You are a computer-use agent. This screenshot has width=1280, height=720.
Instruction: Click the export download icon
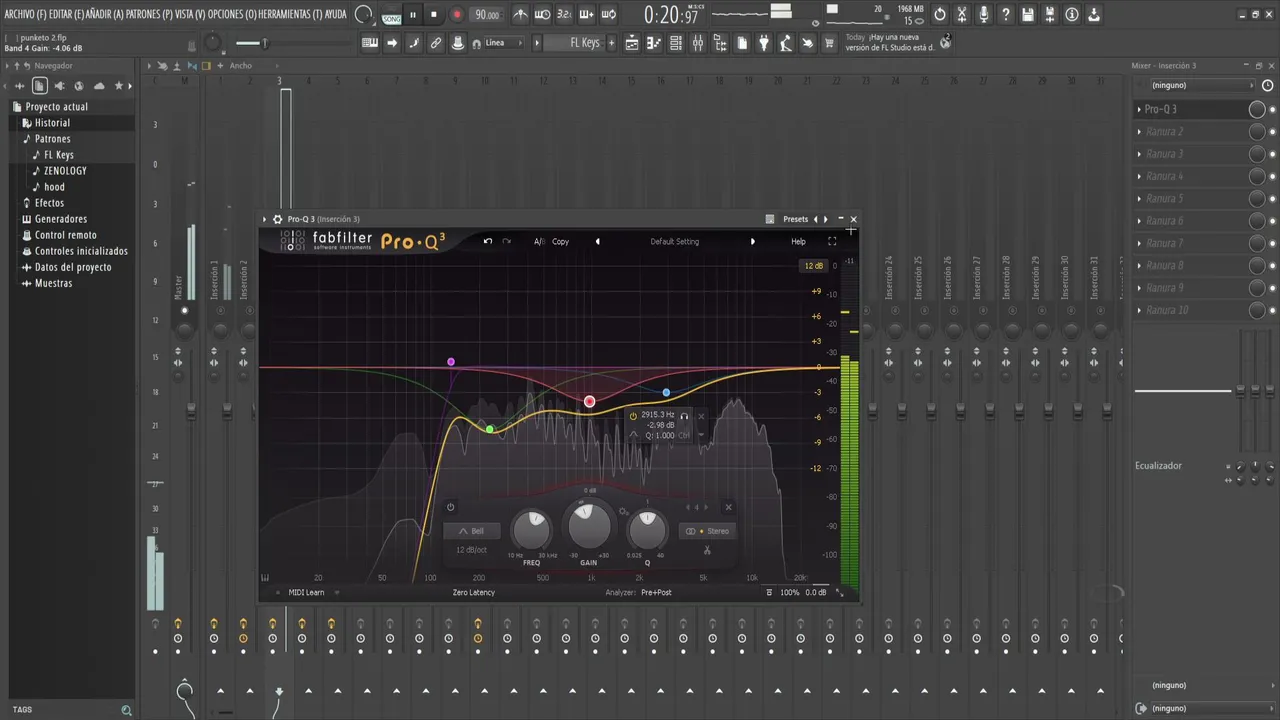(x=1093, y=15)
